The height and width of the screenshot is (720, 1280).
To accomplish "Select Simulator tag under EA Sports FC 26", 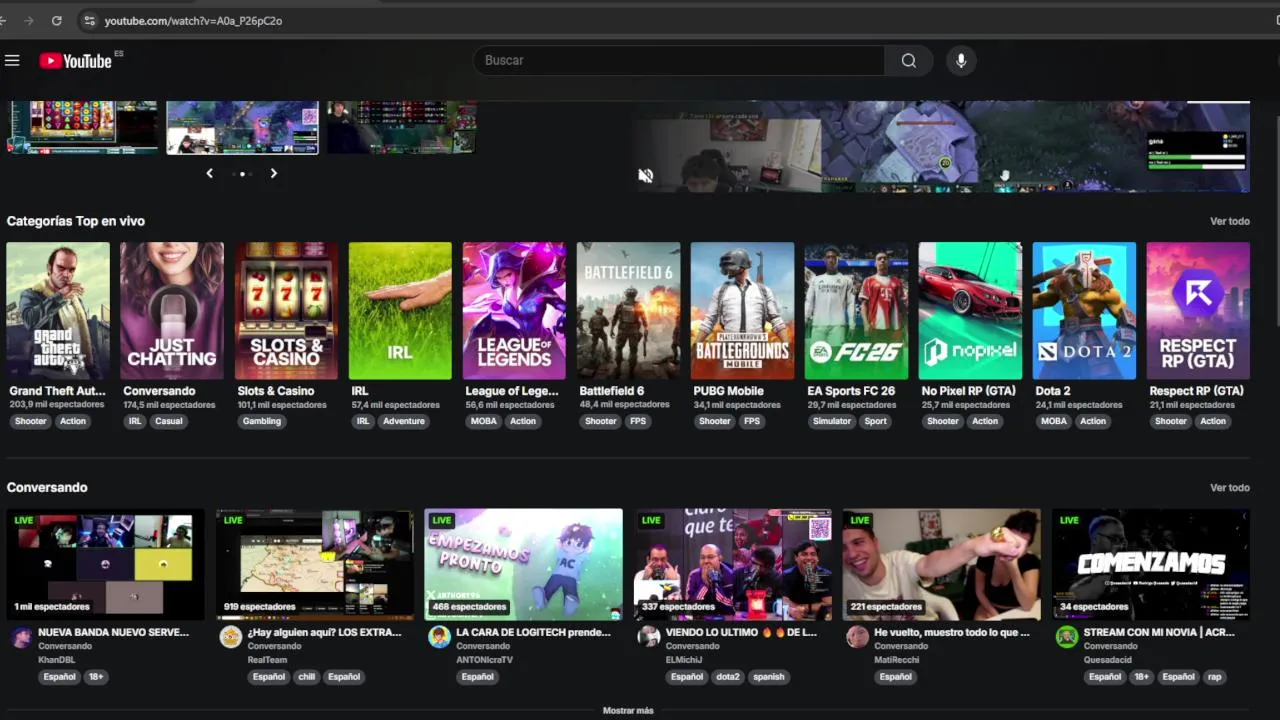I will tap(832, 421).
